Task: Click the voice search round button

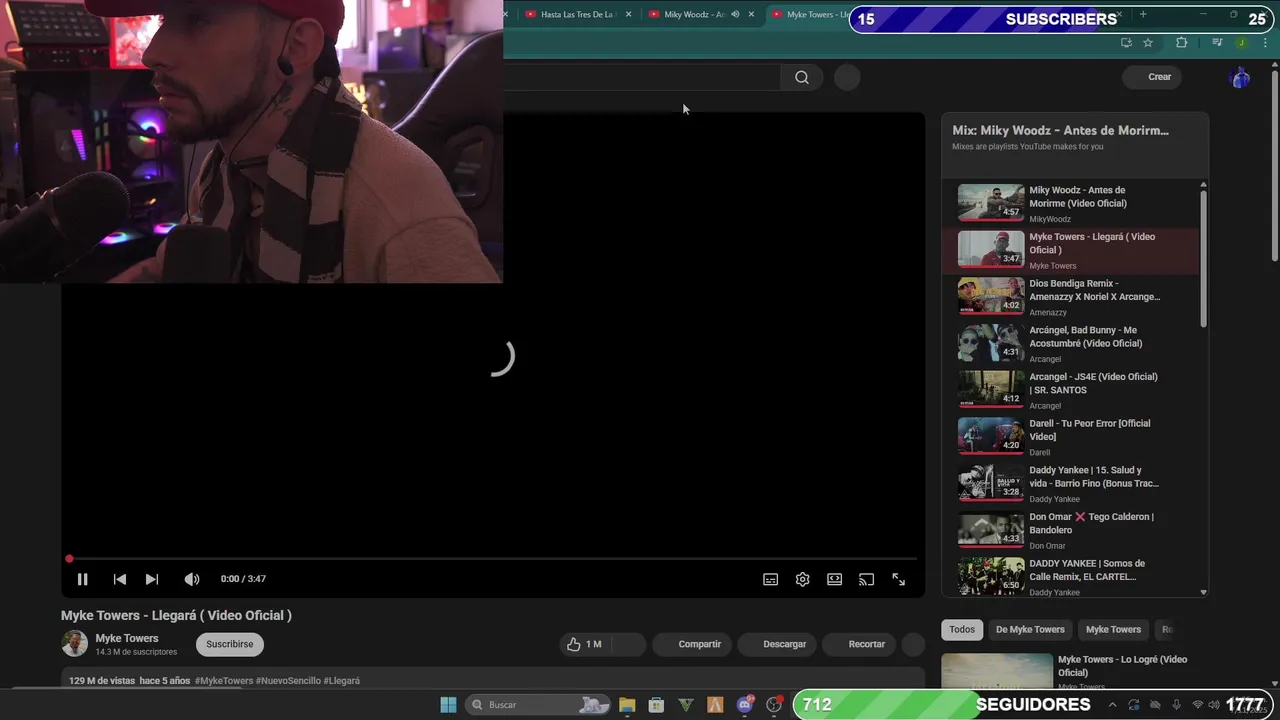Action: point(847,77)
